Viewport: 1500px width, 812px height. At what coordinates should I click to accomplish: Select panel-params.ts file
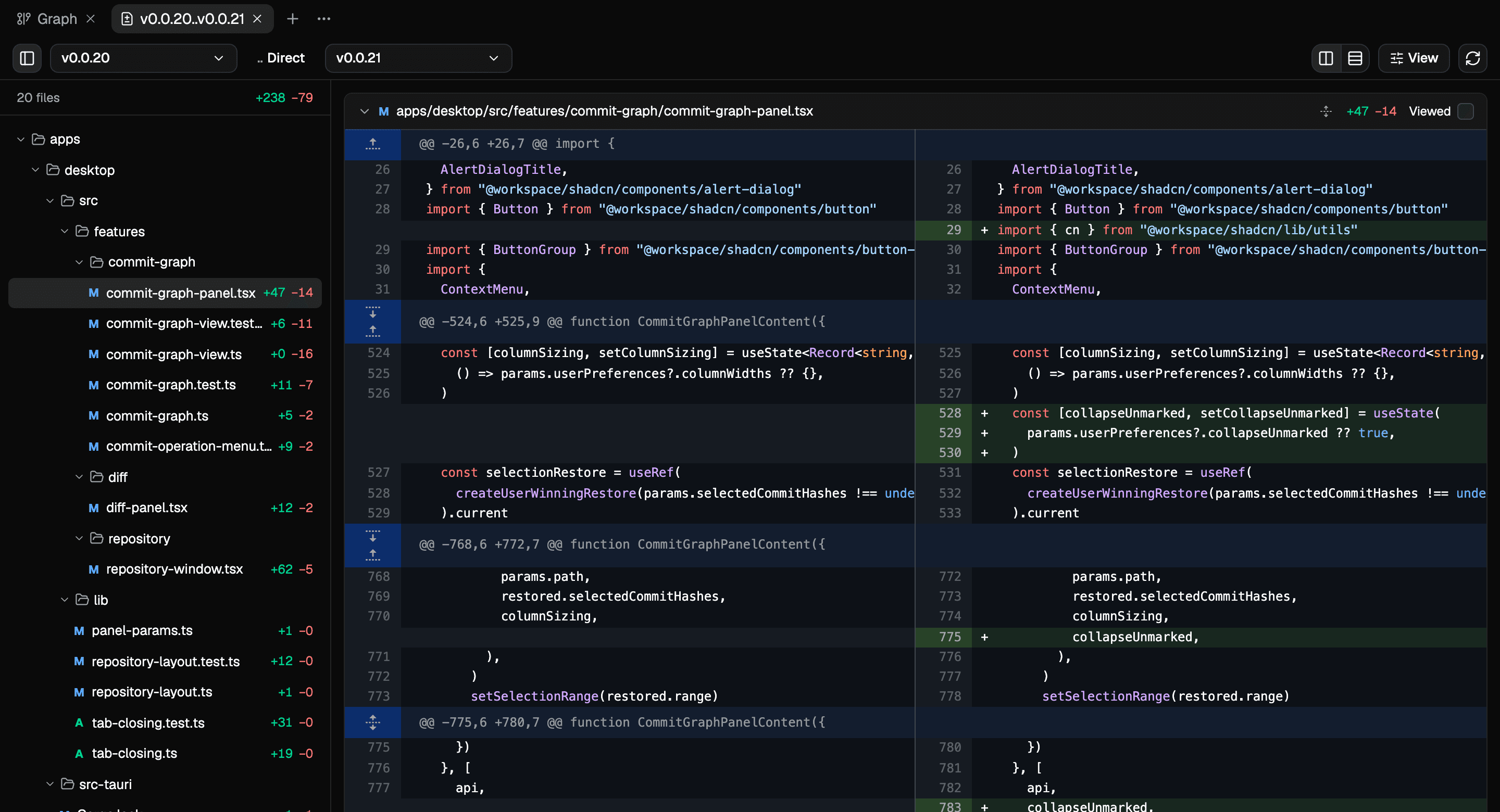coord(166,630)
